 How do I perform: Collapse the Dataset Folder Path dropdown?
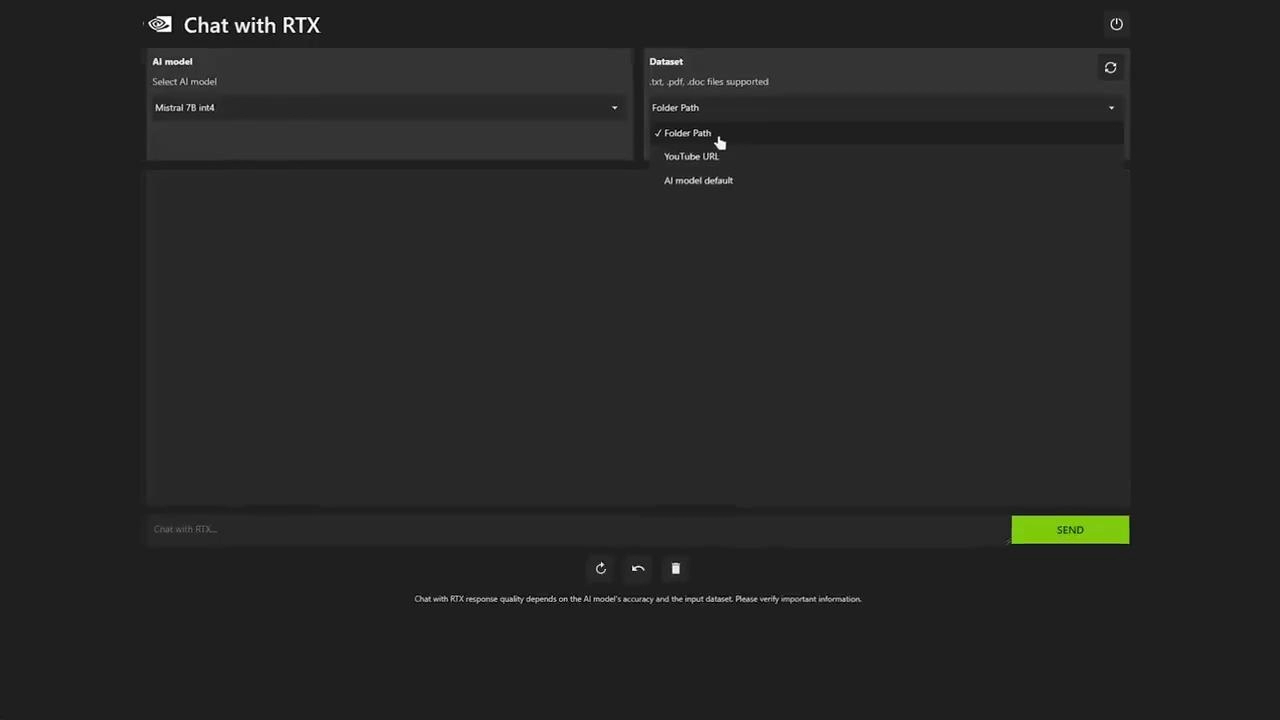(x=885, y=107)
